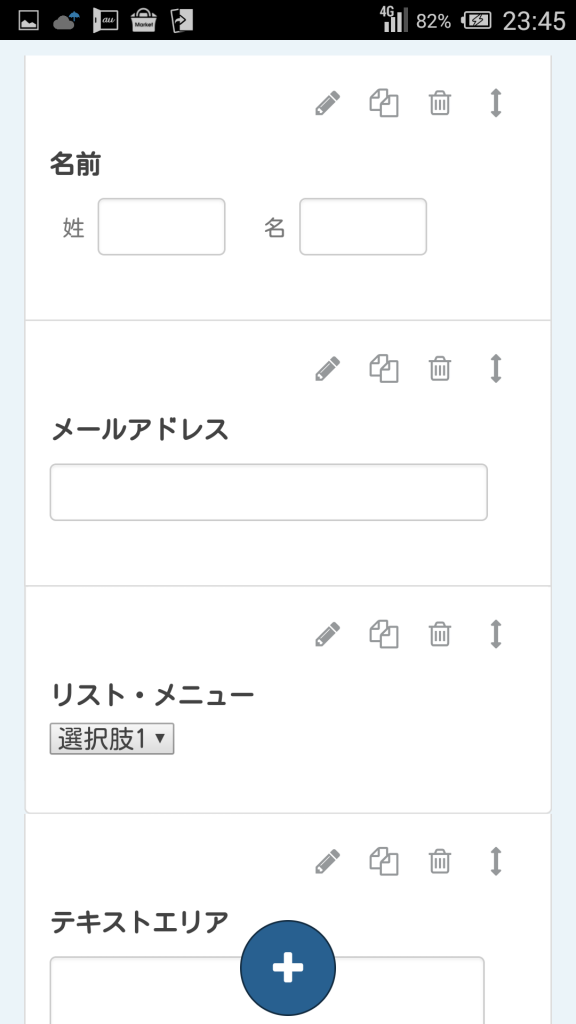This screenshot has width=576, height=1024.
Task: Edit the メールアドレス field with pencil icon
Action: (x=328, y=368)
